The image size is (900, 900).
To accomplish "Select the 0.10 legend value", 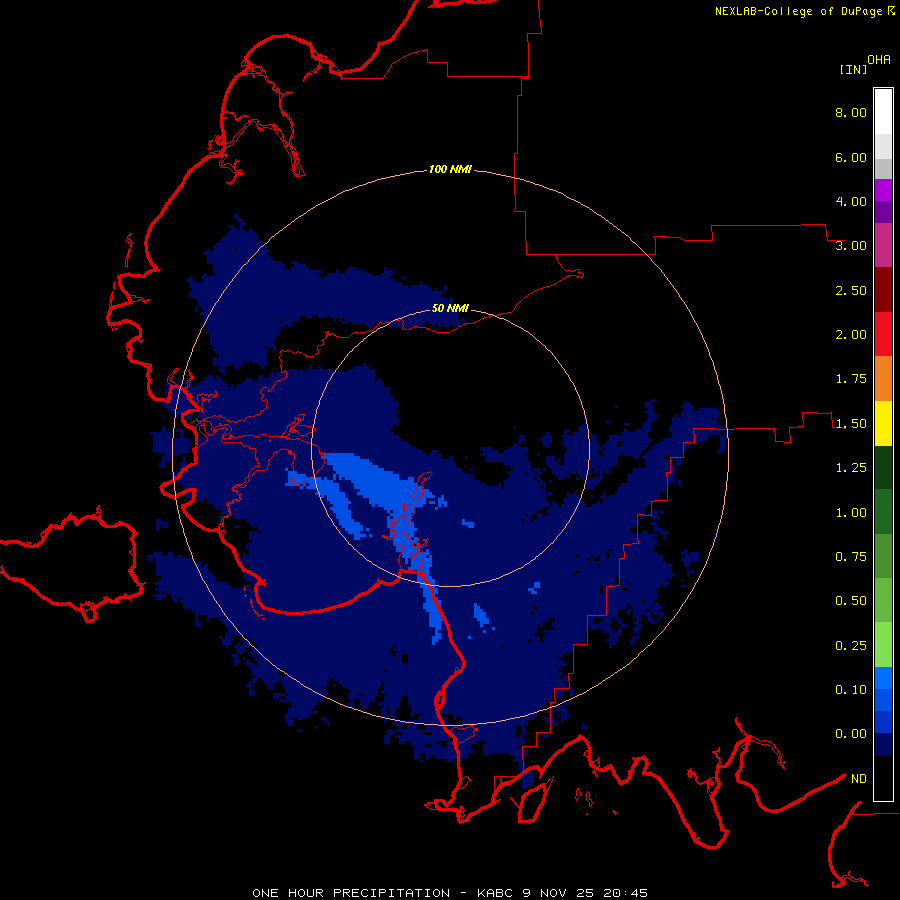I will point(851,690).
